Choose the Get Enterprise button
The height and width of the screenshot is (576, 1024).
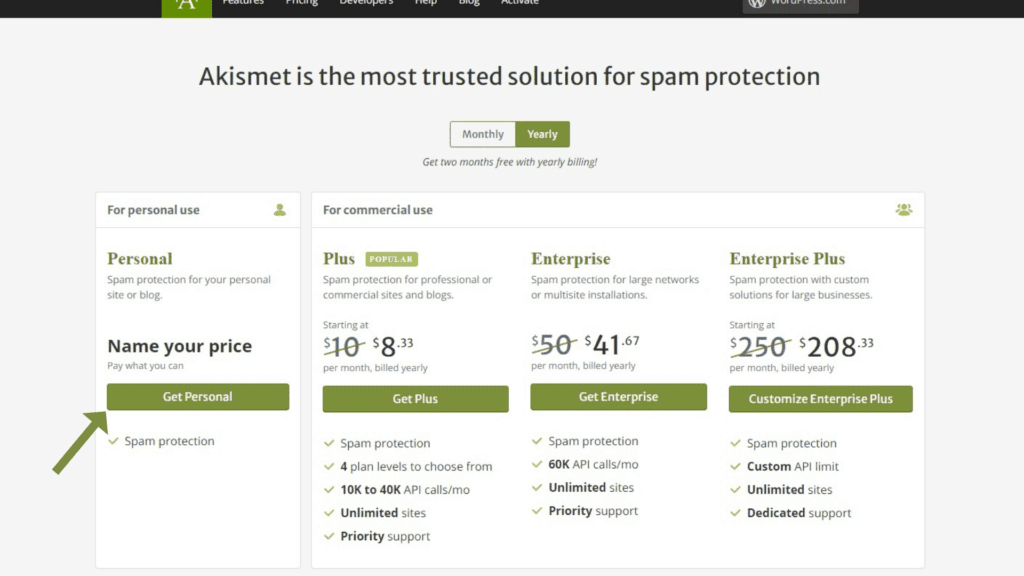pyautogui.click(x=618, y=397)
